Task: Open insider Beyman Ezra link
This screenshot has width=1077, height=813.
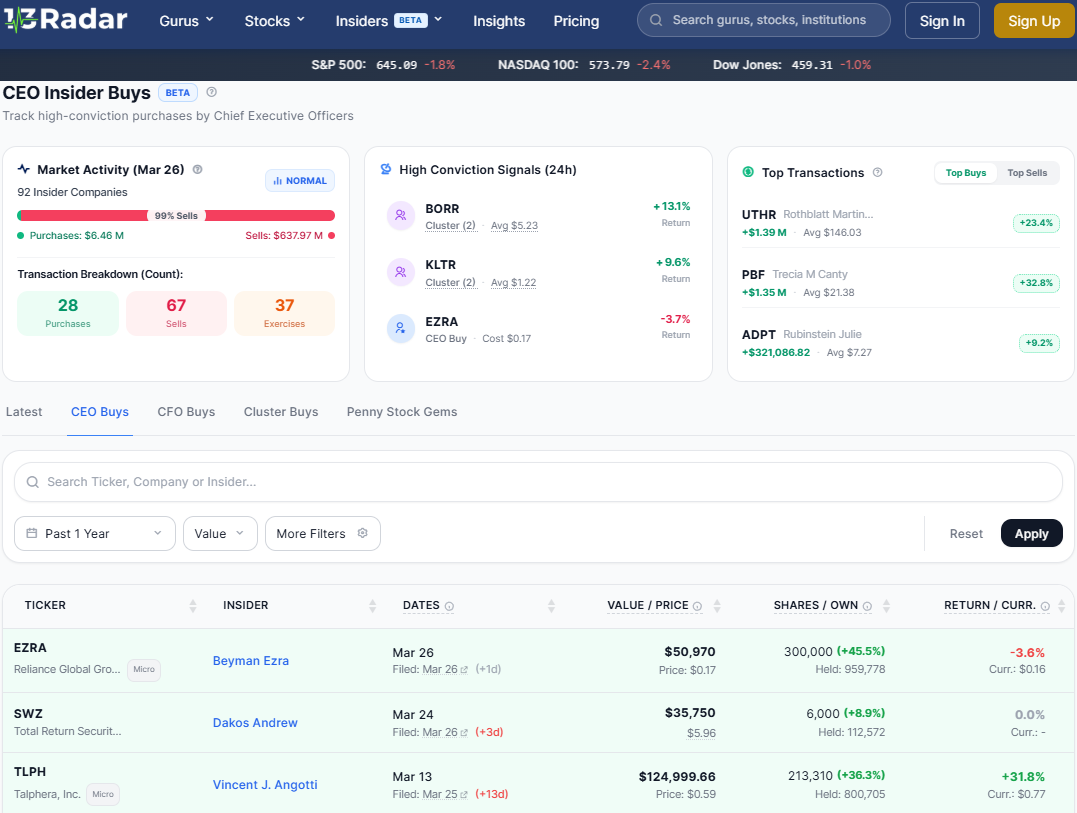Action: tap(251, 661)
